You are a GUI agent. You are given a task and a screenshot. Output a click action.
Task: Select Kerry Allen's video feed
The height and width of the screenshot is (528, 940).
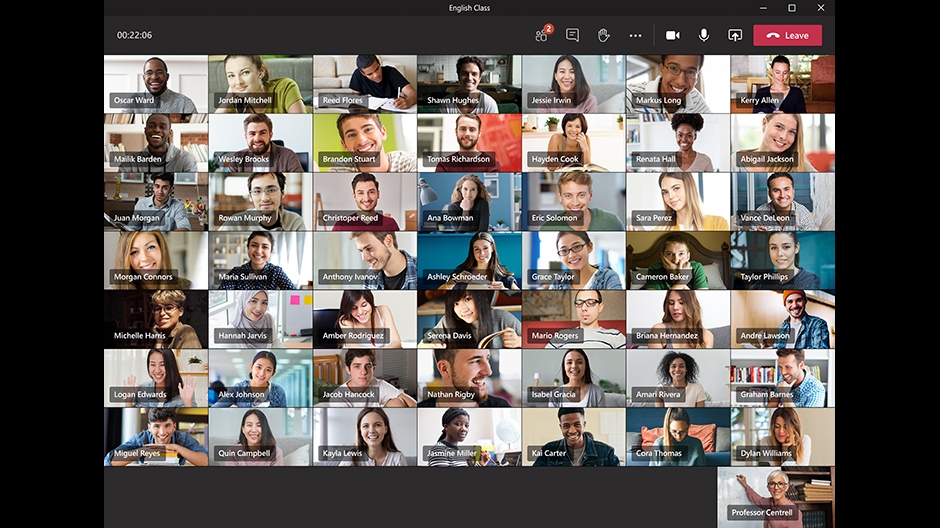point(782,84)
